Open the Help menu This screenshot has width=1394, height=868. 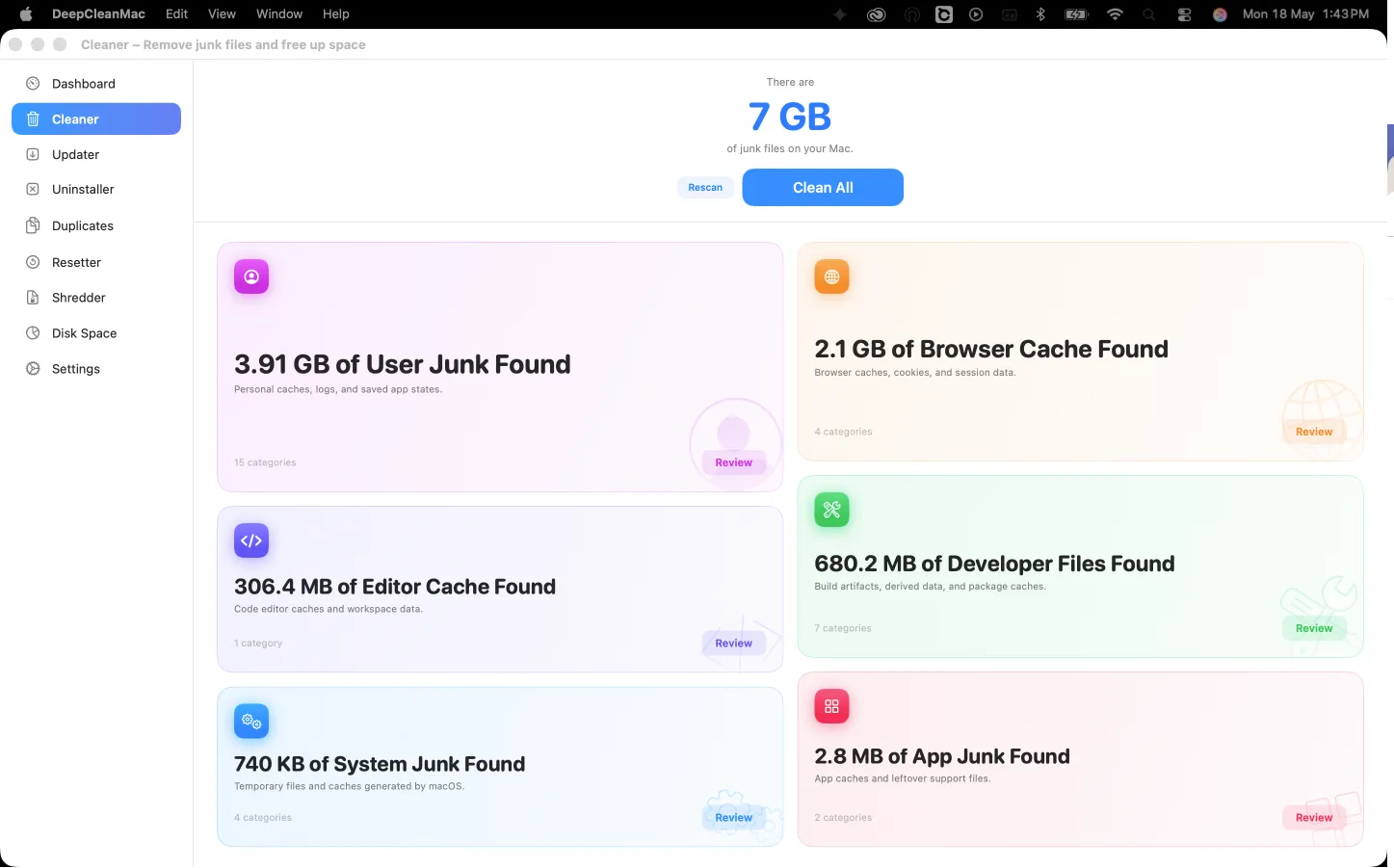point(336,14)
